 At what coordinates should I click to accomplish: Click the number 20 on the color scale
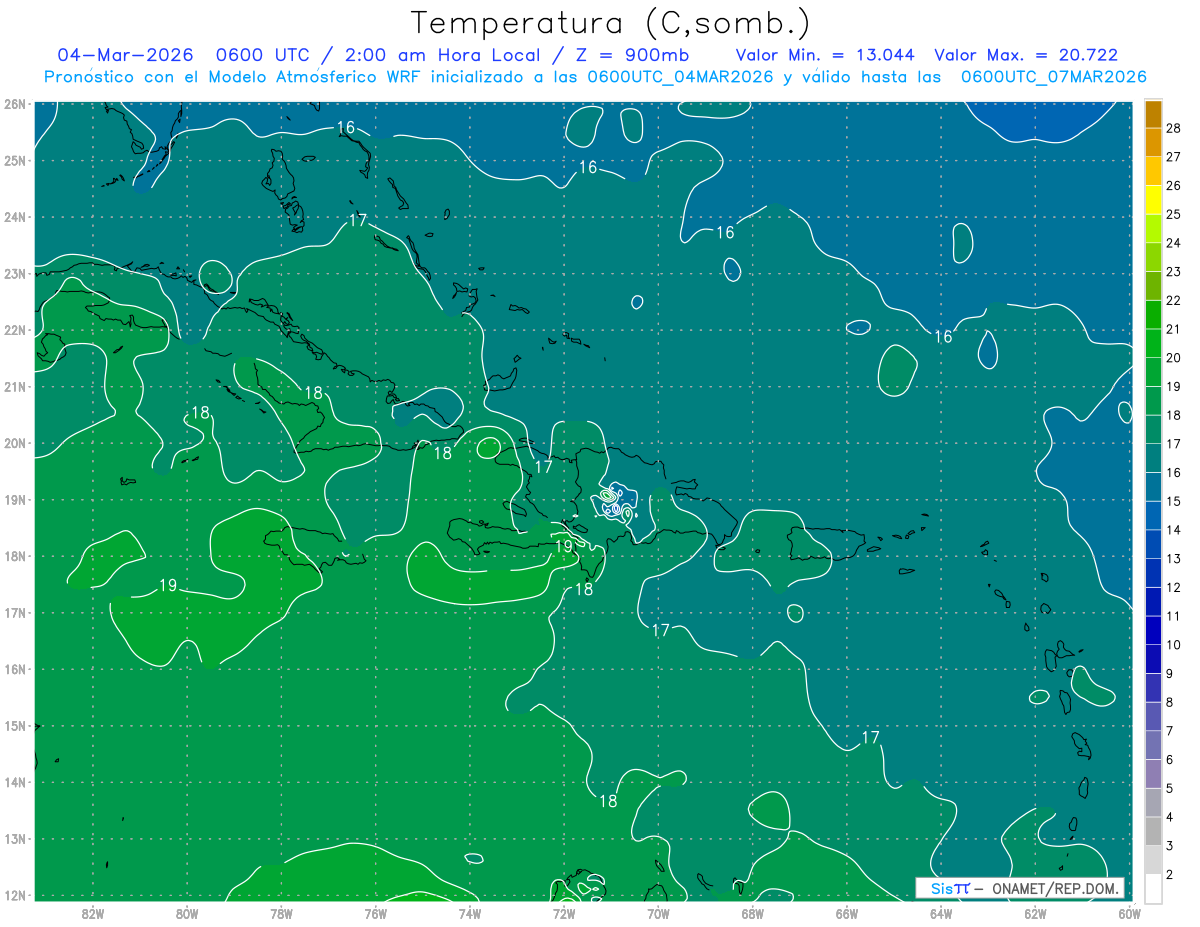click(1173, 357)
